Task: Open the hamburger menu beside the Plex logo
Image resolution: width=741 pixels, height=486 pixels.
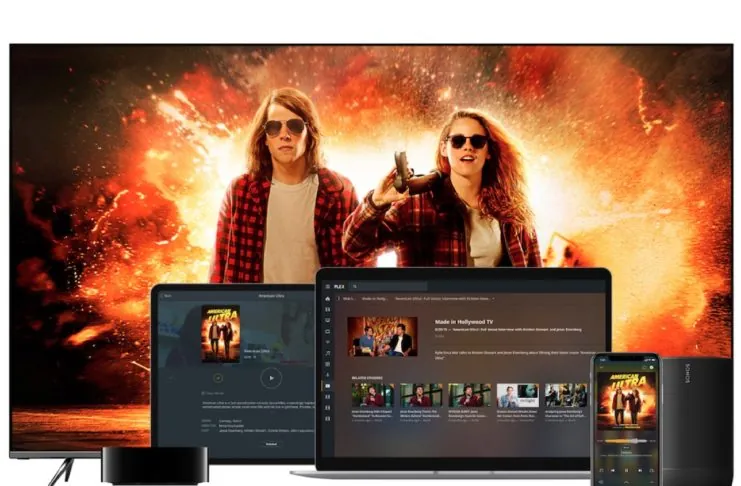Action: [x=327, y=286]
